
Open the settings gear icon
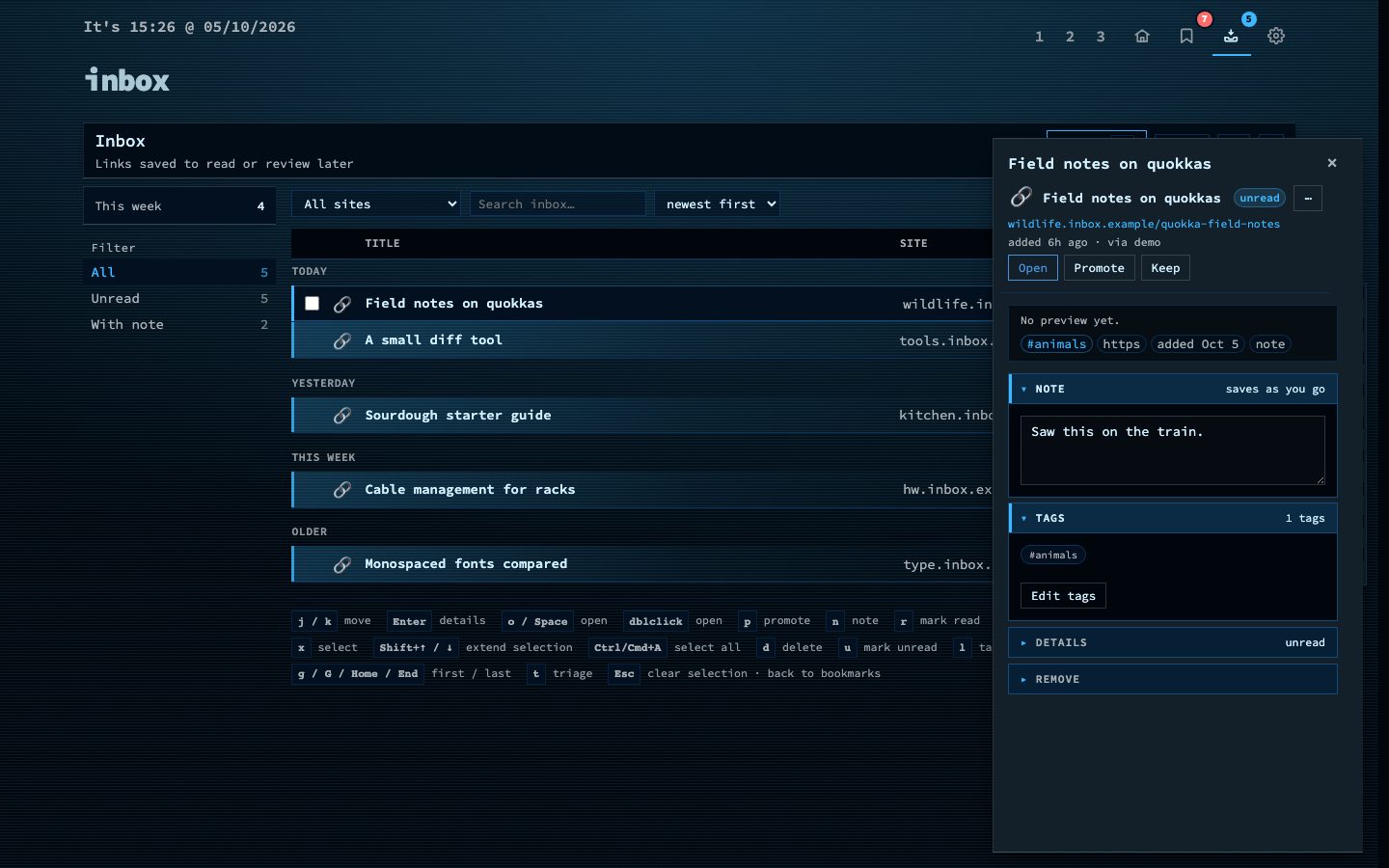coord(1276,37)
